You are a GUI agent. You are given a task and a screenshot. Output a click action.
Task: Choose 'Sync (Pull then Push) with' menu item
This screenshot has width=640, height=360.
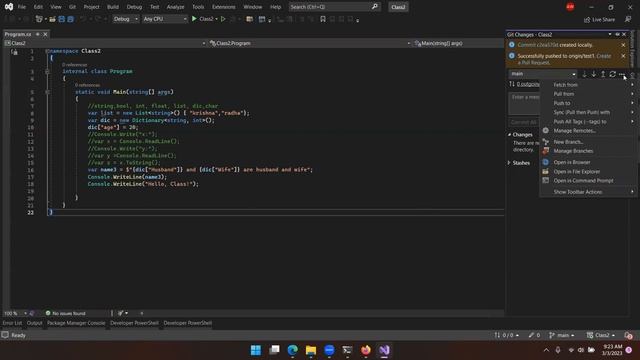588,112
